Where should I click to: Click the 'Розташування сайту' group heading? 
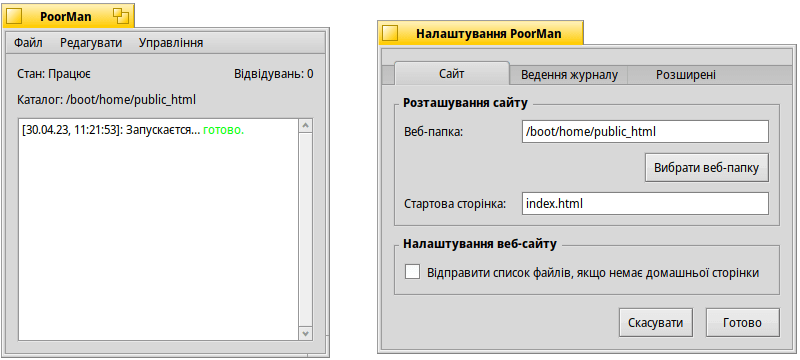(465, 102)
